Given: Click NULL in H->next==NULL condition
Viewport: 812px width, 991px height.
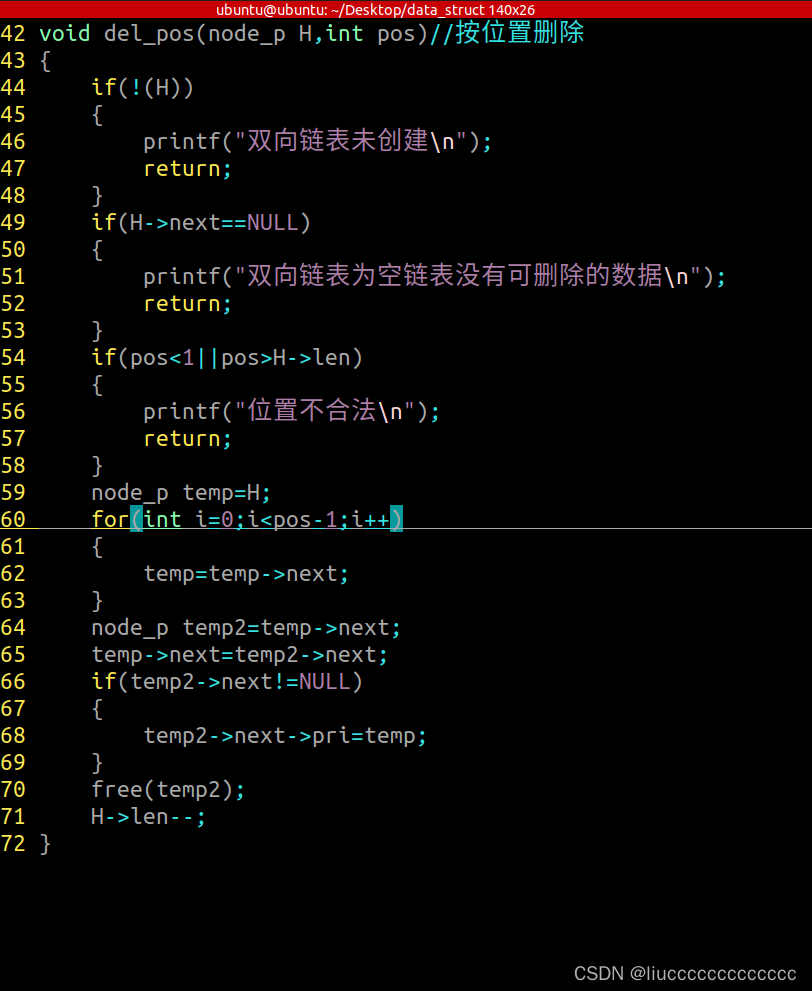Looking at the screenshot, I should 272,222.
